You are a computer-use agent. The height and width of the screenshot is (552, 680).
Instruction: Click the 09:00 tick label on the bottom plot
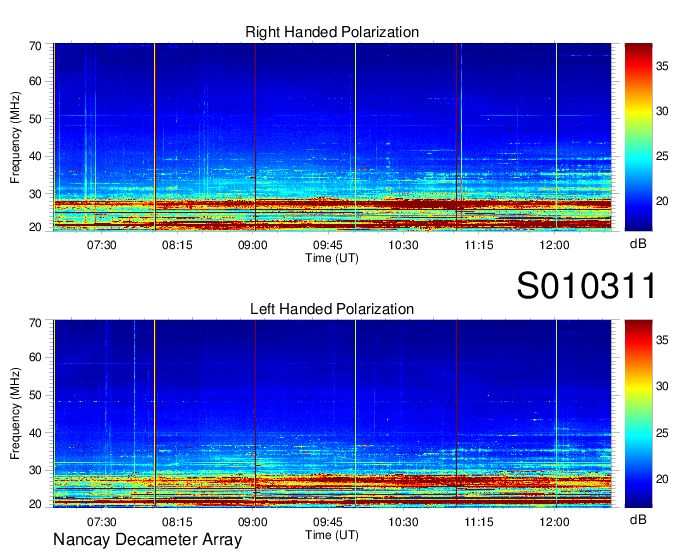tap(252, 522)
